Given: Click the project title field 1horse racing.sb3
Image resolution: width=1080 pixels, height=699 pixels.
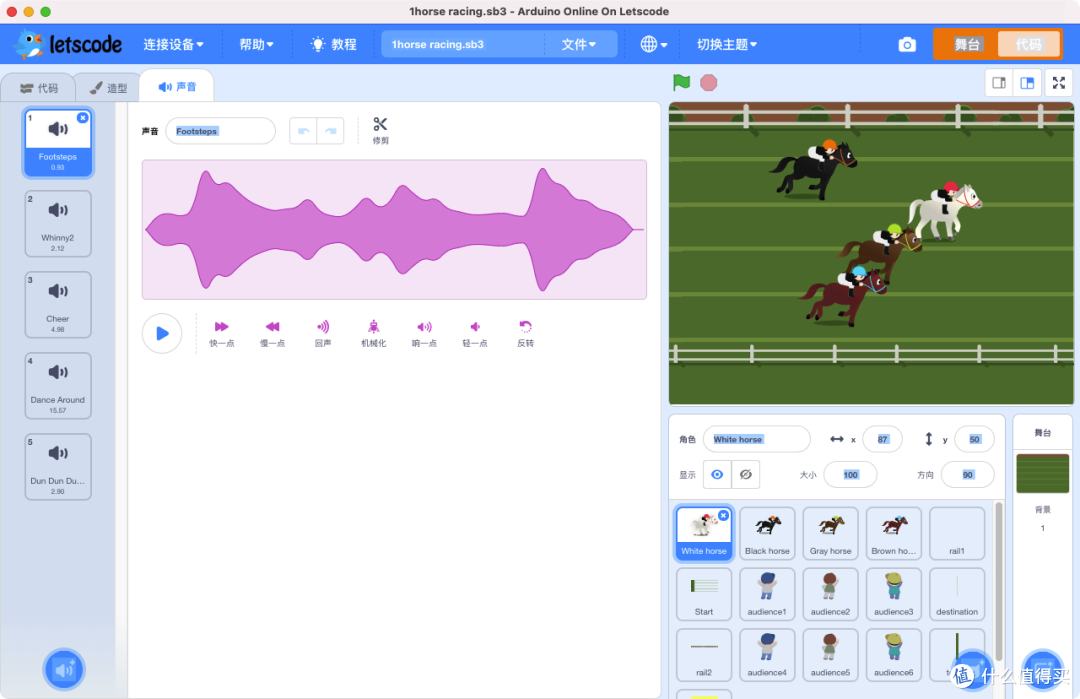Looking at the screenshot, I should 463,45.
